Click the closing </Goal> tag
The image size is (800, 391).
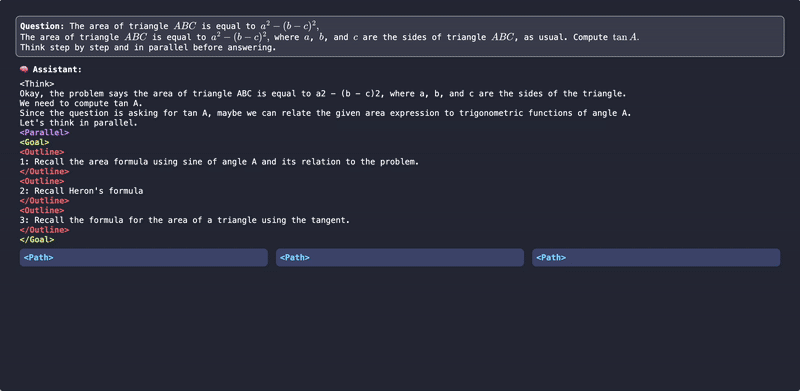click(37, 239)
